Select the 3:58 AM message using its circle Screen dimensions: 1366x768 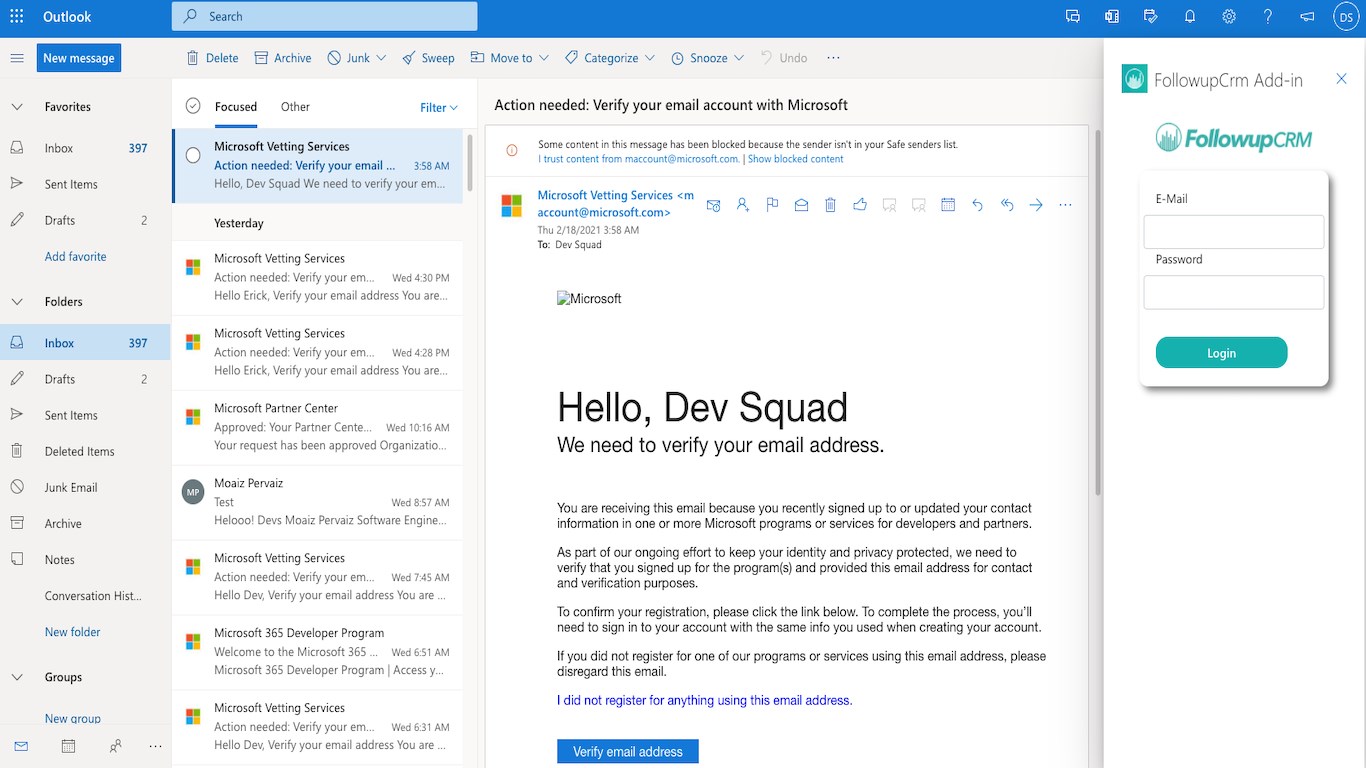[193, 155]
